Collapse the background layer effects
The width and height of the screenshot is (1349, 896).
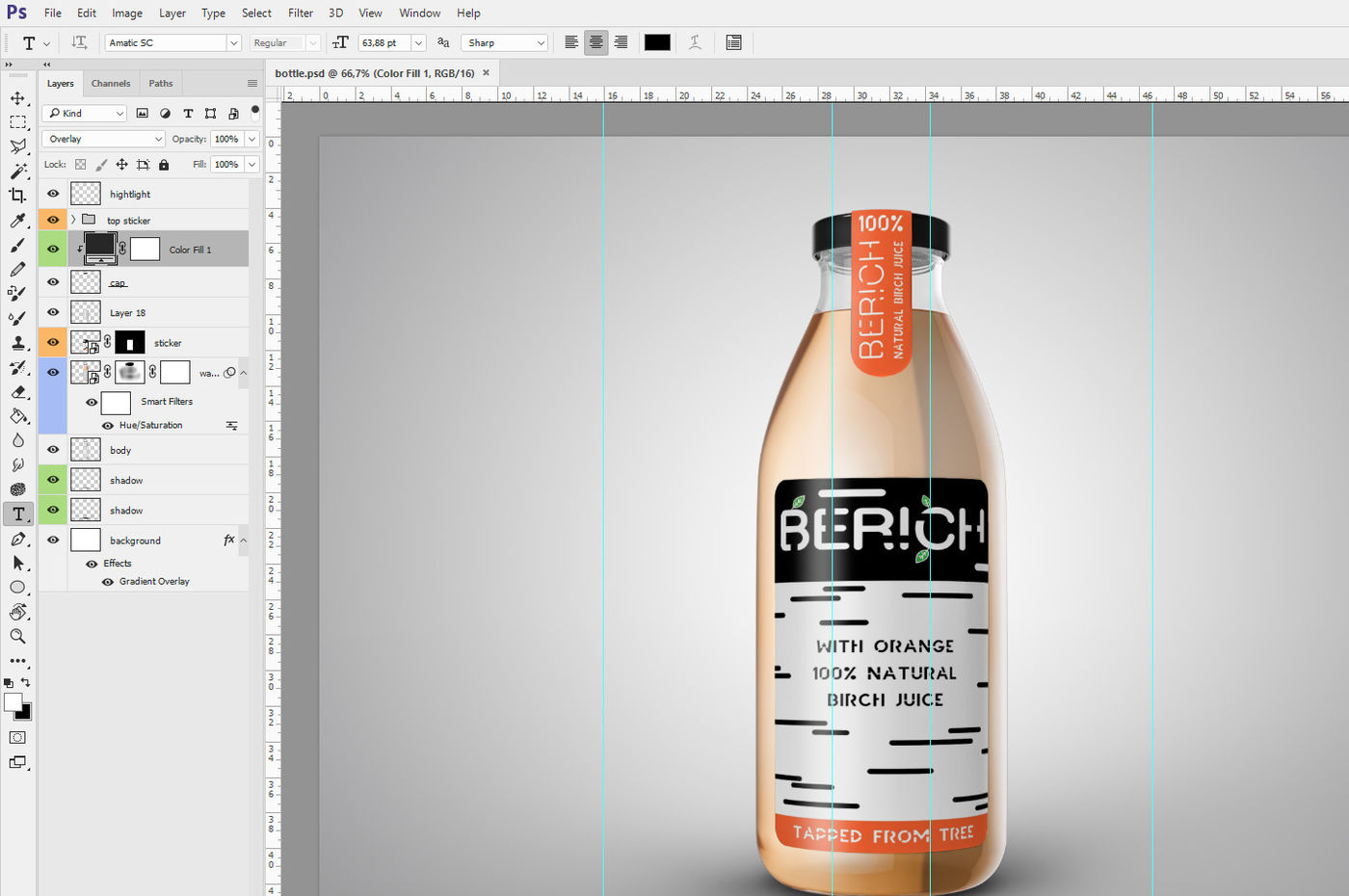(243, 540)
